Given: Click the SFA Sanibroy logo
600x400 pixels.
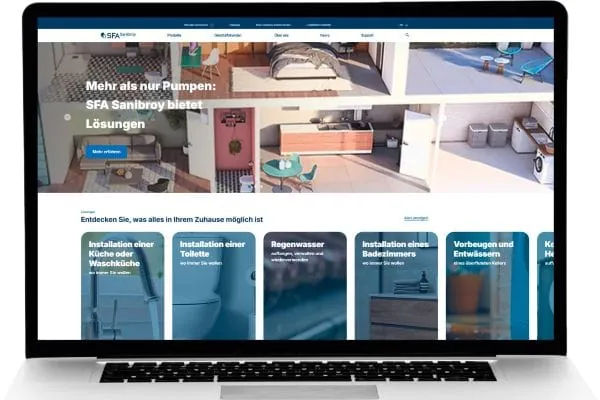Looking at the screenshot, I should [118, 35].
